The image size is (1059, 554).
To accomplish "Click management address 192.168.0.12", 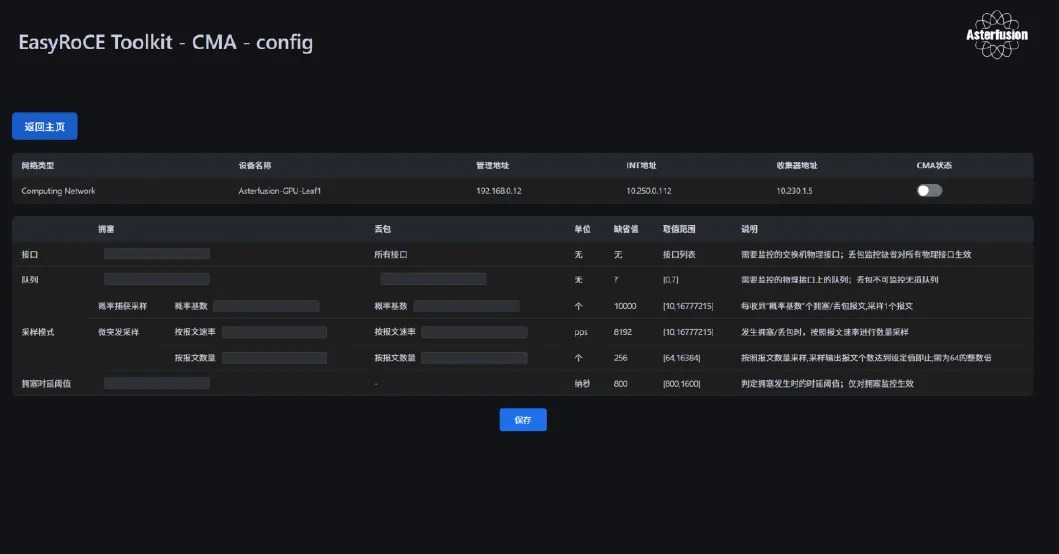I will coord(498,191).
